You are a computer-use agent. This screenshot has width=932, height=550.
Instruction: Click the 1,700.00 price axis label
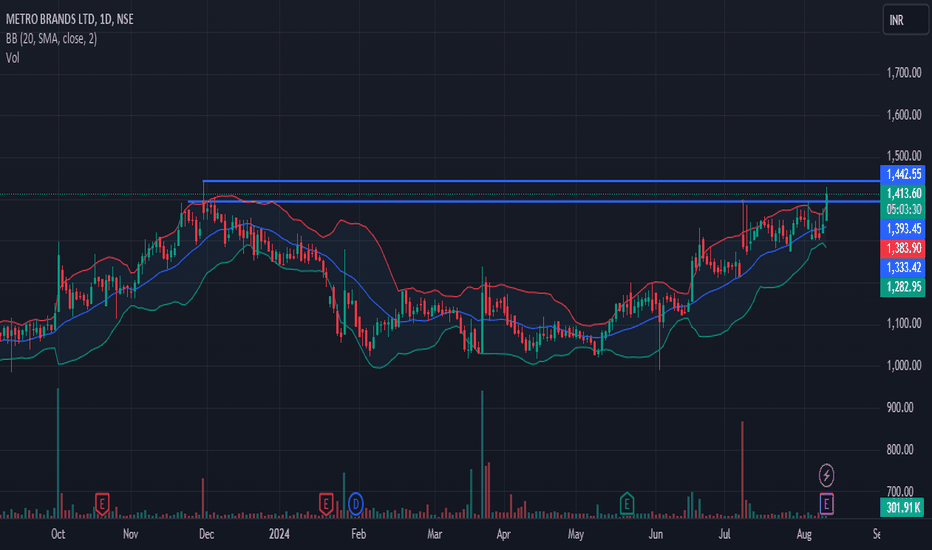click(x=903, y=73)
